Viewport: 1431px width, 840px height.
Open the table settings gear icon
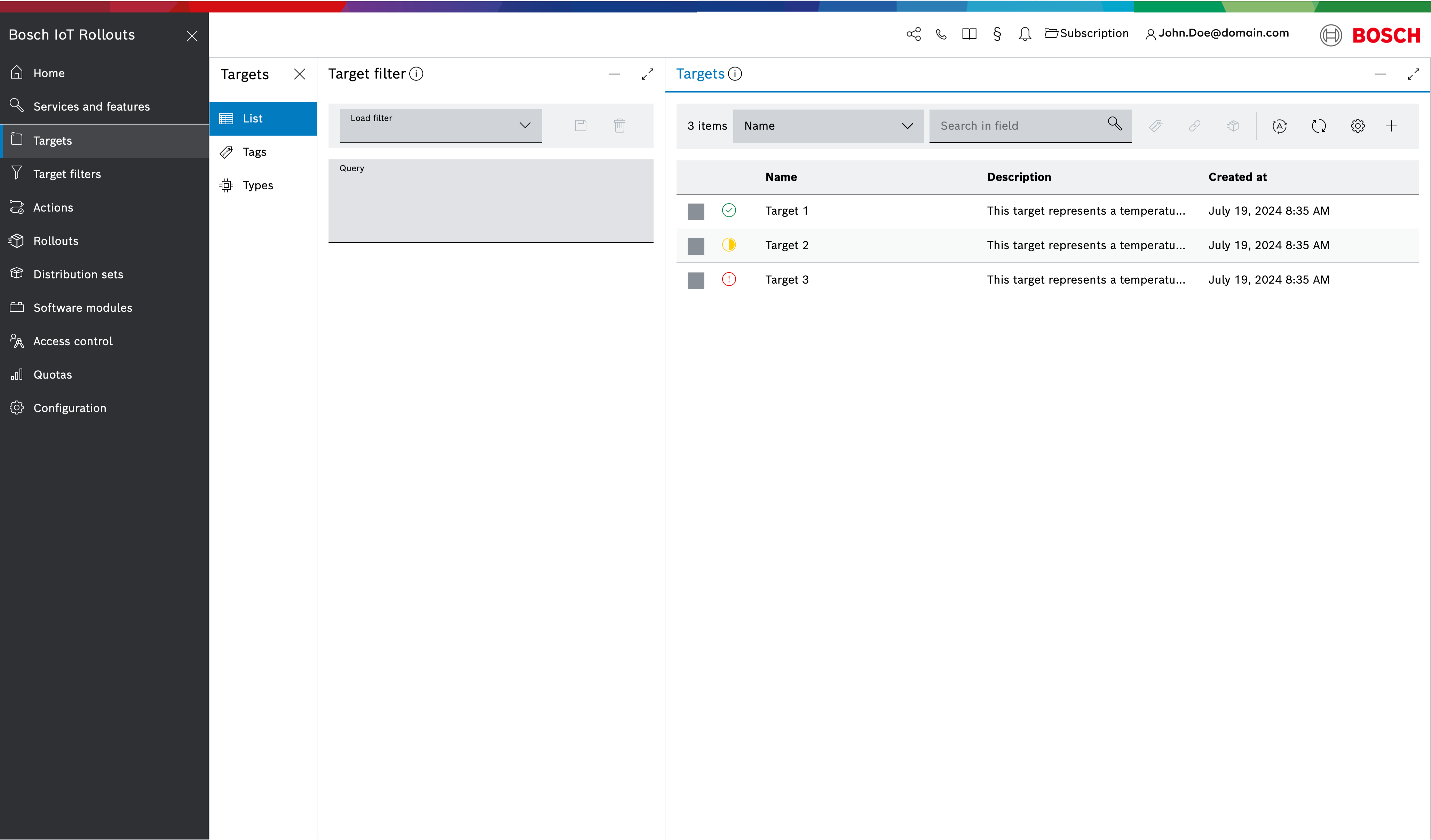click(x=1358, y=126)
